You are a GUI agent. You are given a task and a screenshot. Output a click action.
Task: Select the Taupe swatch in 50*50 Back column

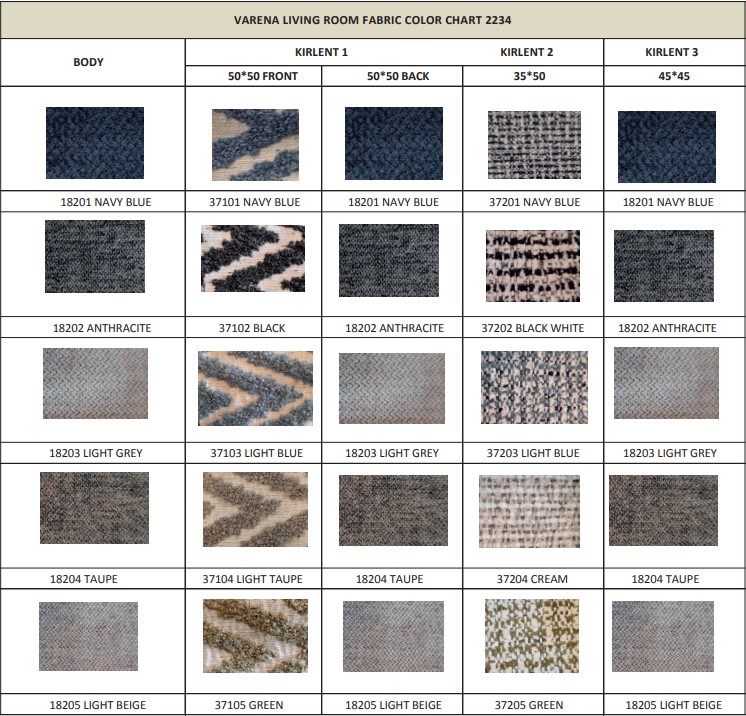point(392,508)
